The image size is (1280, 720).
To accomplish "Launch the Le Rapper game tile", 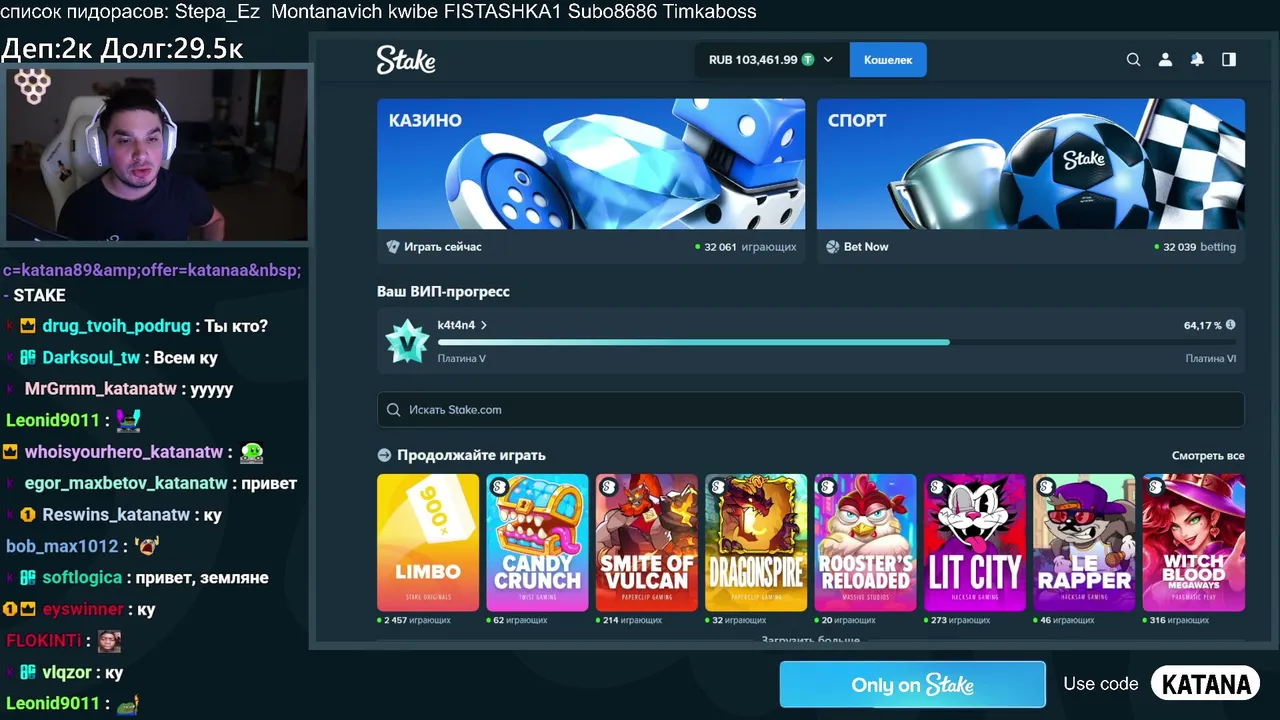I will [x=1084, y=542].
